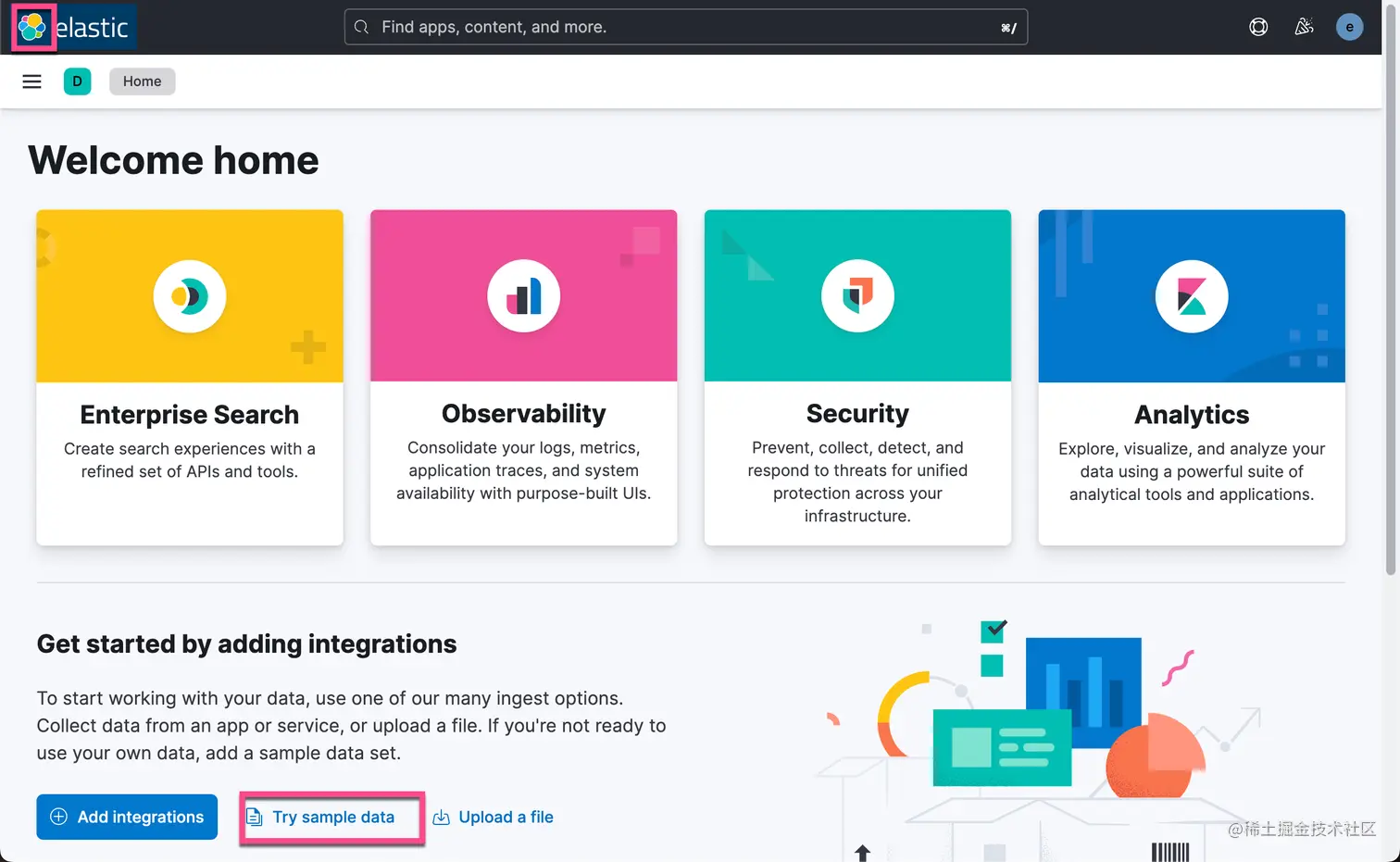This screenshot has width=1400, height=862.
Task: Click the Observability bar-chart icon
Action: coord(524,296)
